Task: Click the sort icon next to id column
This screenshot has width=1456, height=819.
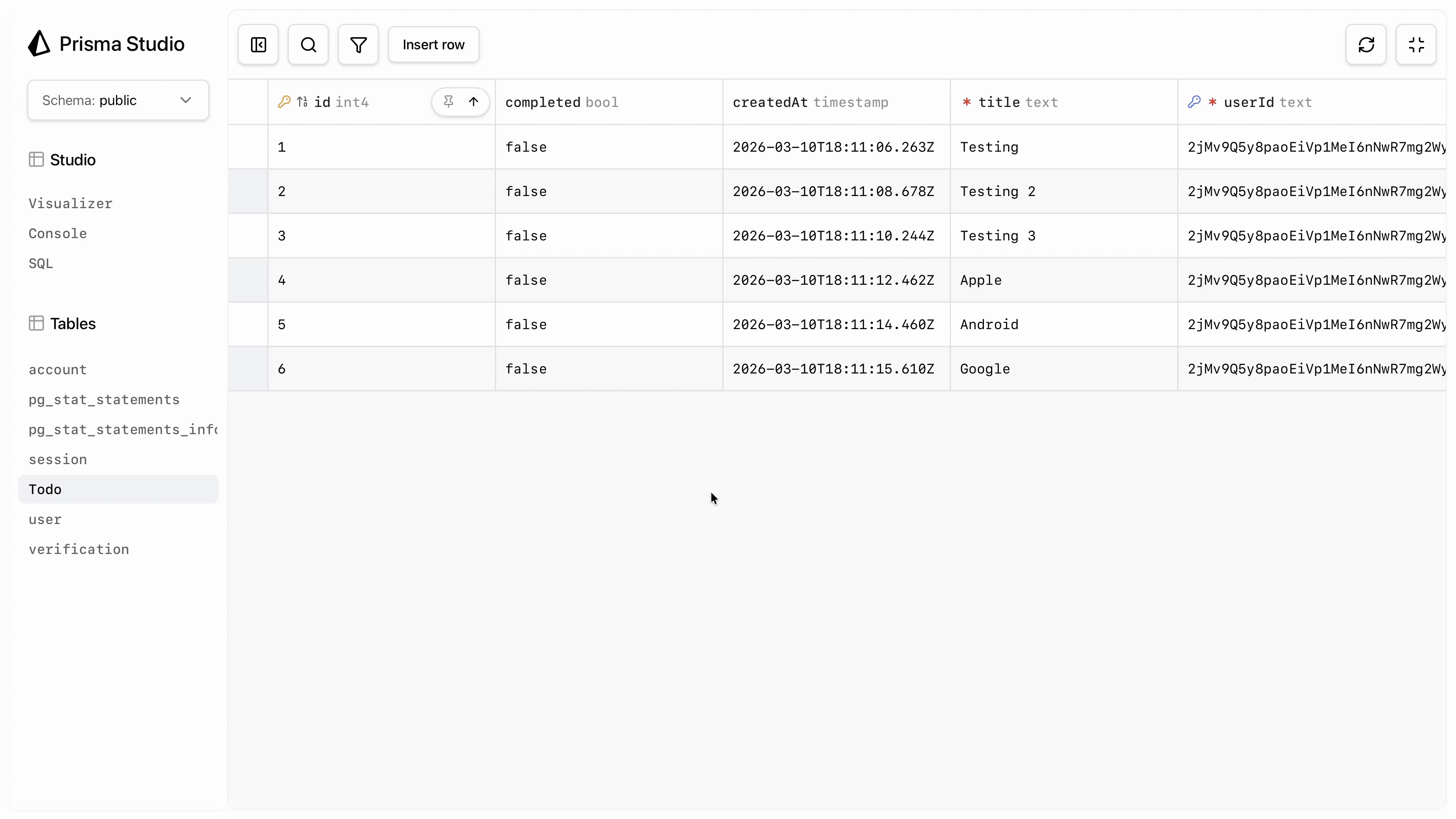Action: pos(303,102)
